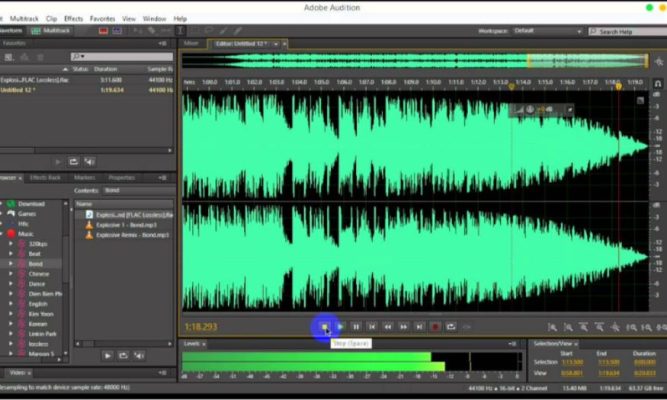Expand the Bond folder in browser tree
The width and height of the screenshot is (667, 400).
[11, 263]
